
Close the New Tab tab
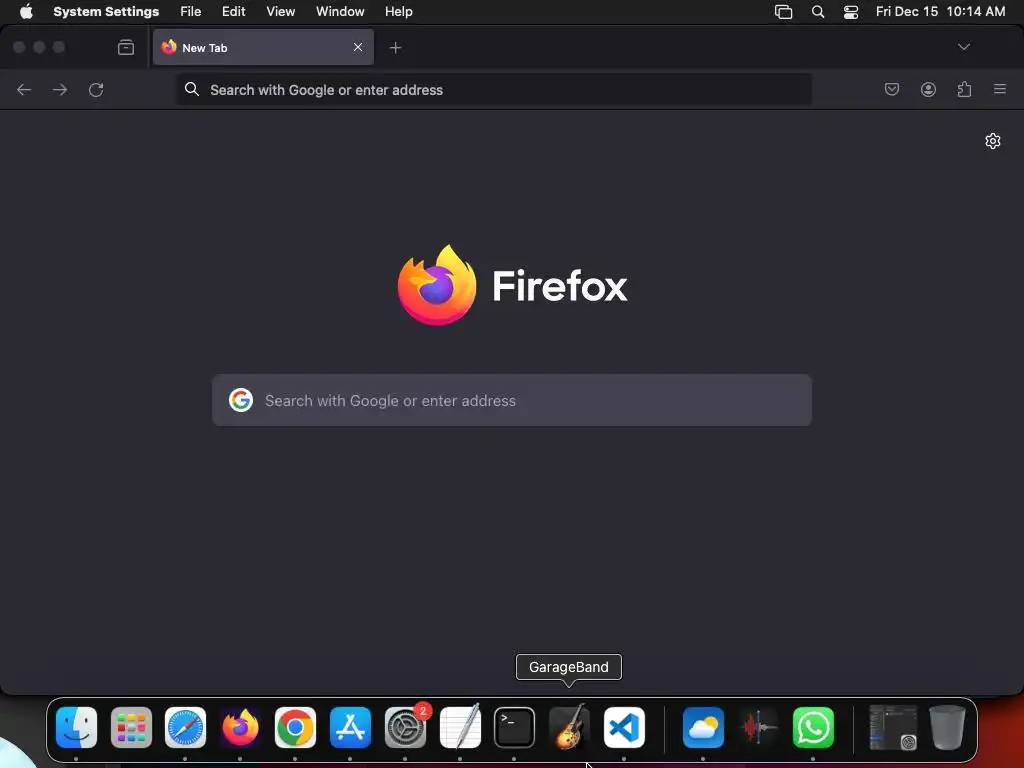(x=358, y=47)
